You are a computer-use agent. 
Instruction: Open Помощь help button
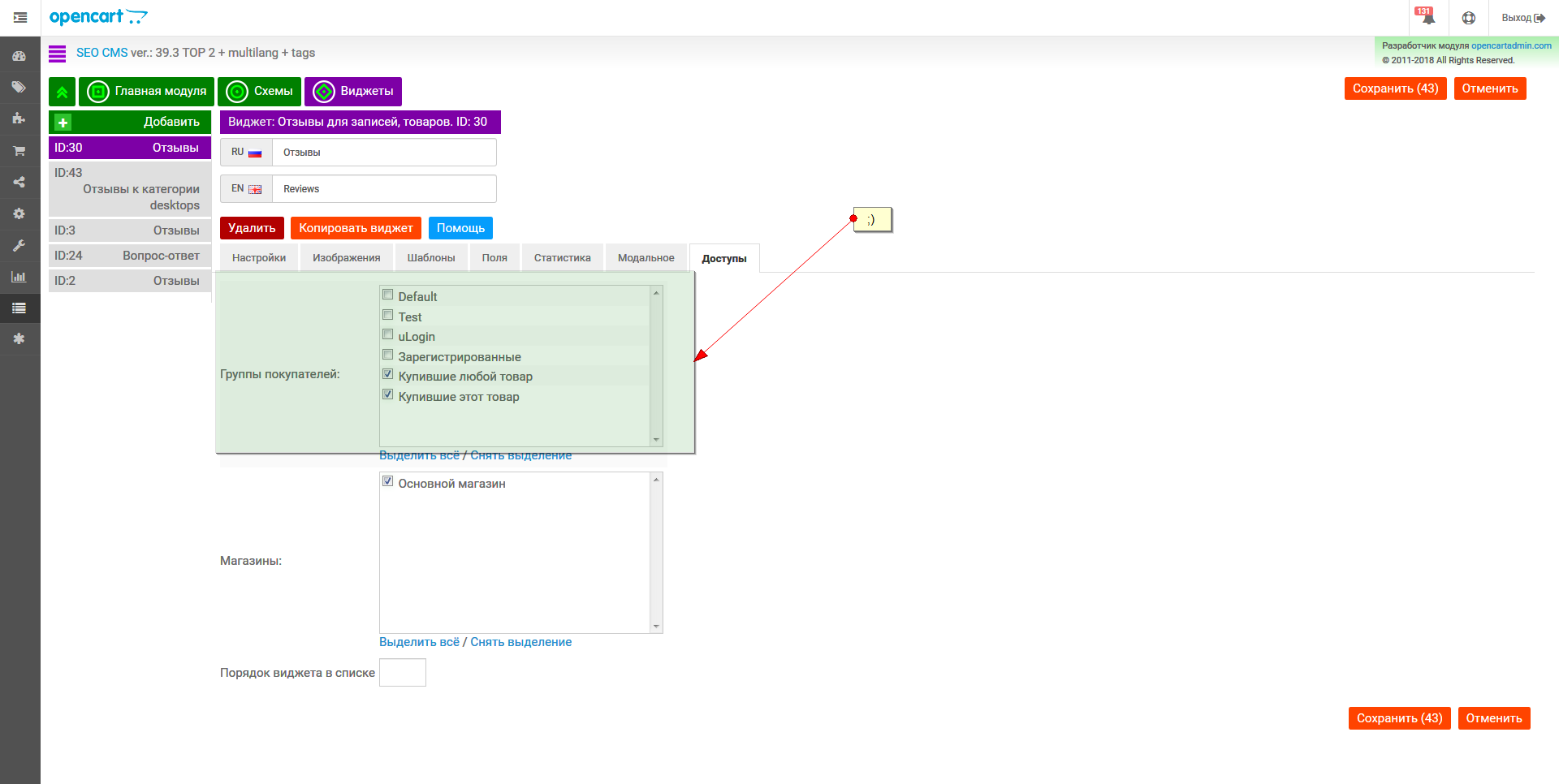pyautogui.click(x=460, y=228)
